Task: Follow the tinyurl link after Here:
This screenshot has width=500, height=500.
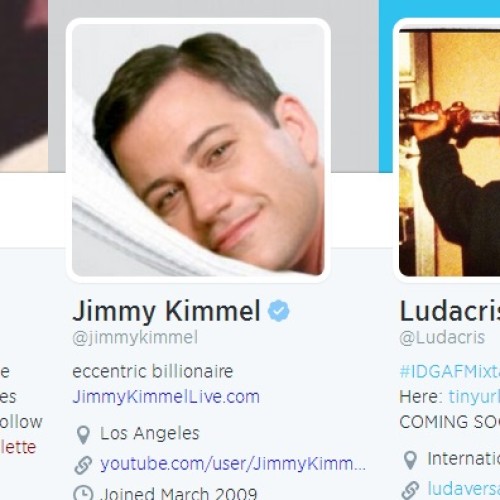Action: [474, 397]
